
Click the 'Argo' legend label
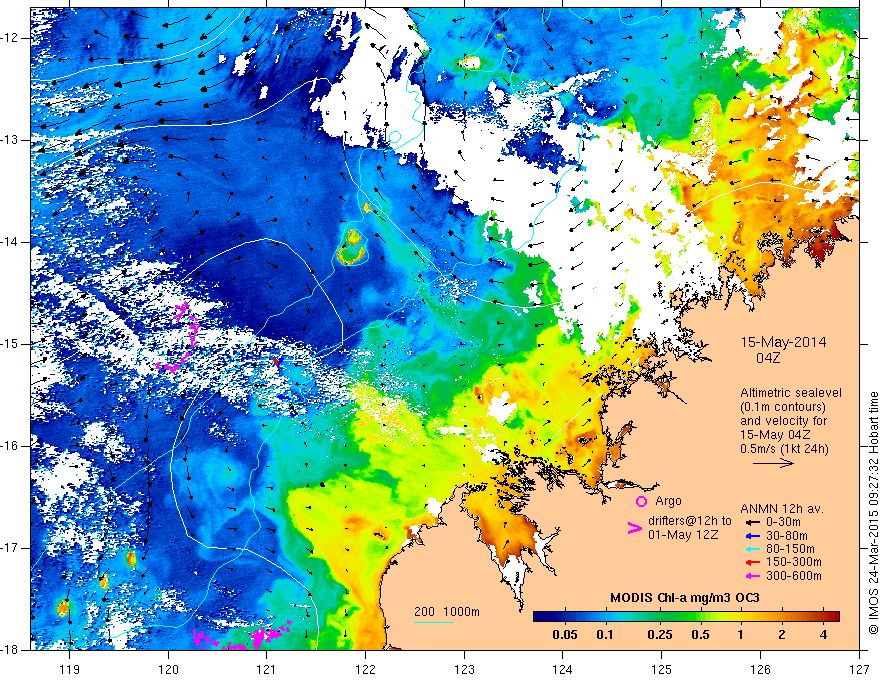coord(668,501)
